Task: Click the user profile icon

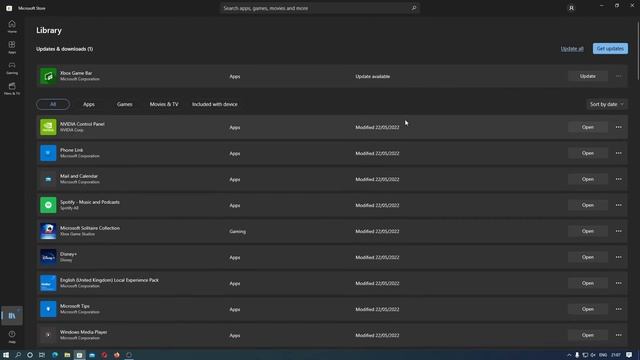Action: 571,8
